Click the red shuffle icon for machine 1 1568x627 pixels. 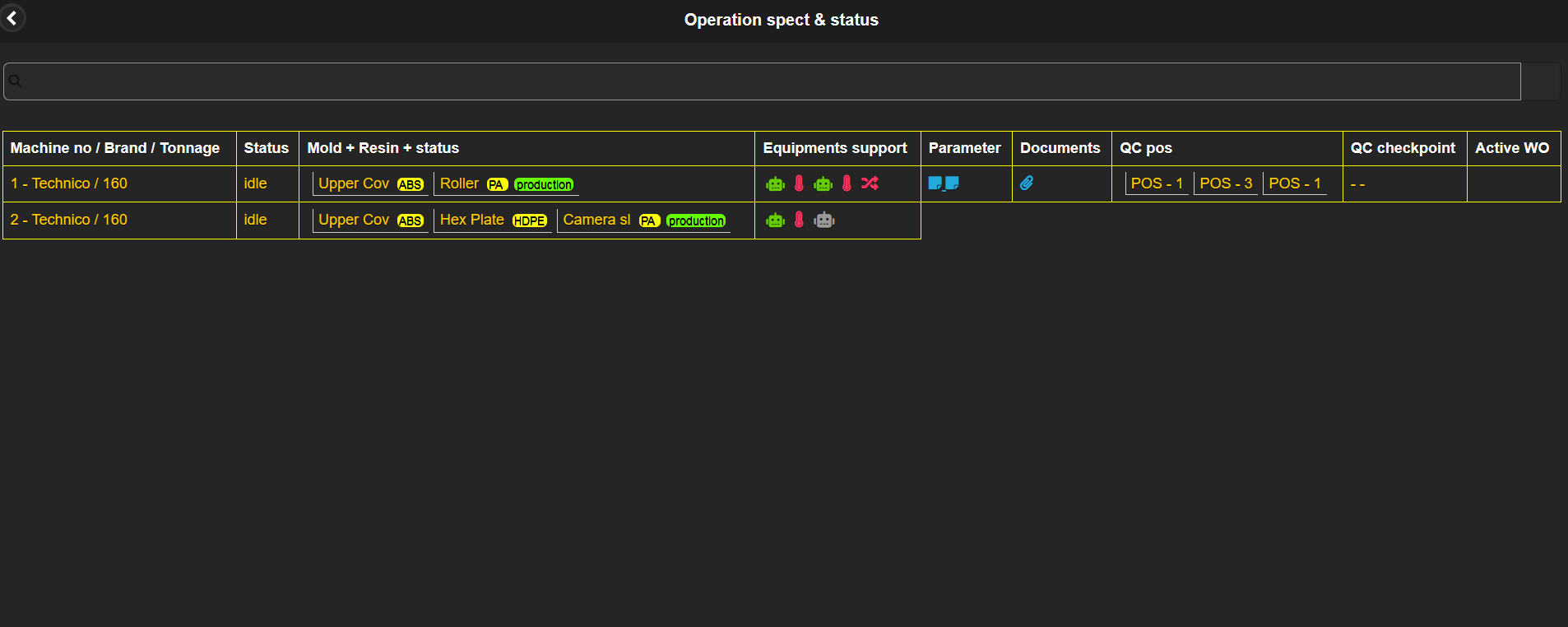click(x=870, y=183)
